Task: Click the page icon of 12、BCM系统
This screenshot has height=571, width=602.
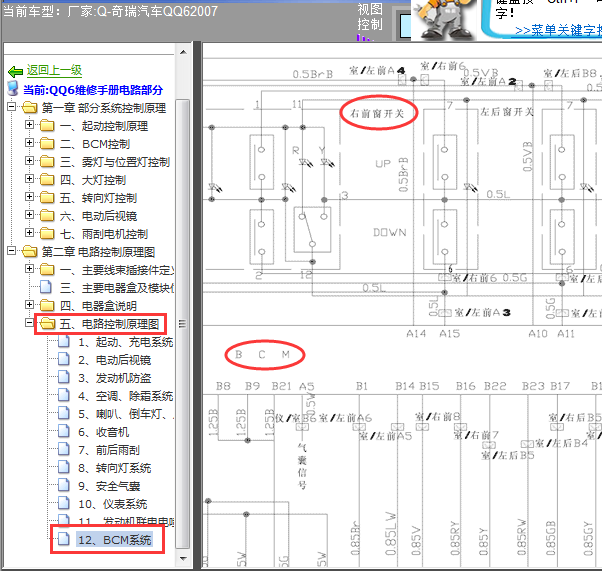Action: coord(64,539)
